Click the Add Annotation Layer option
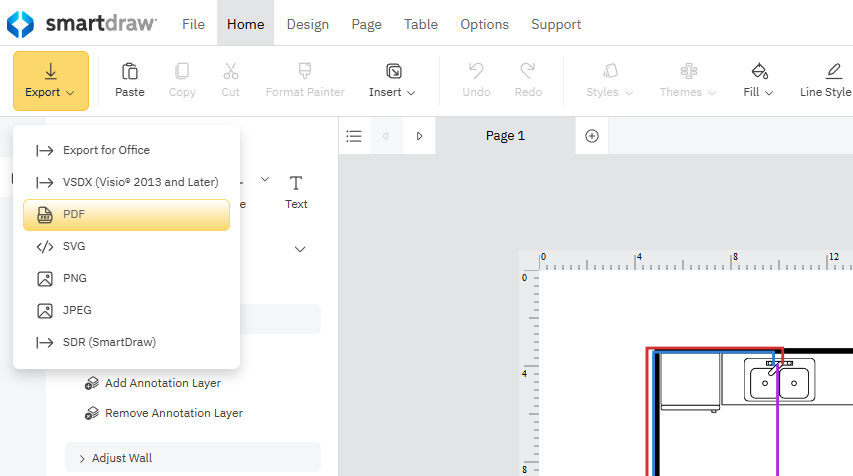853x476 pixels. tap(162, 383)
